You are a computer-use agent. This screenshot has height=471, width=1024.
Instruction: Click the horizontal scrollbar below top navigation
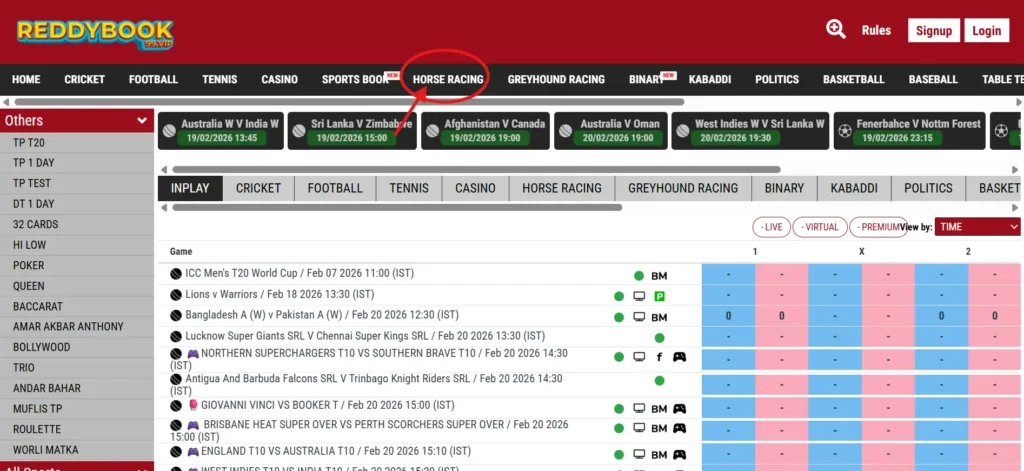349,102
